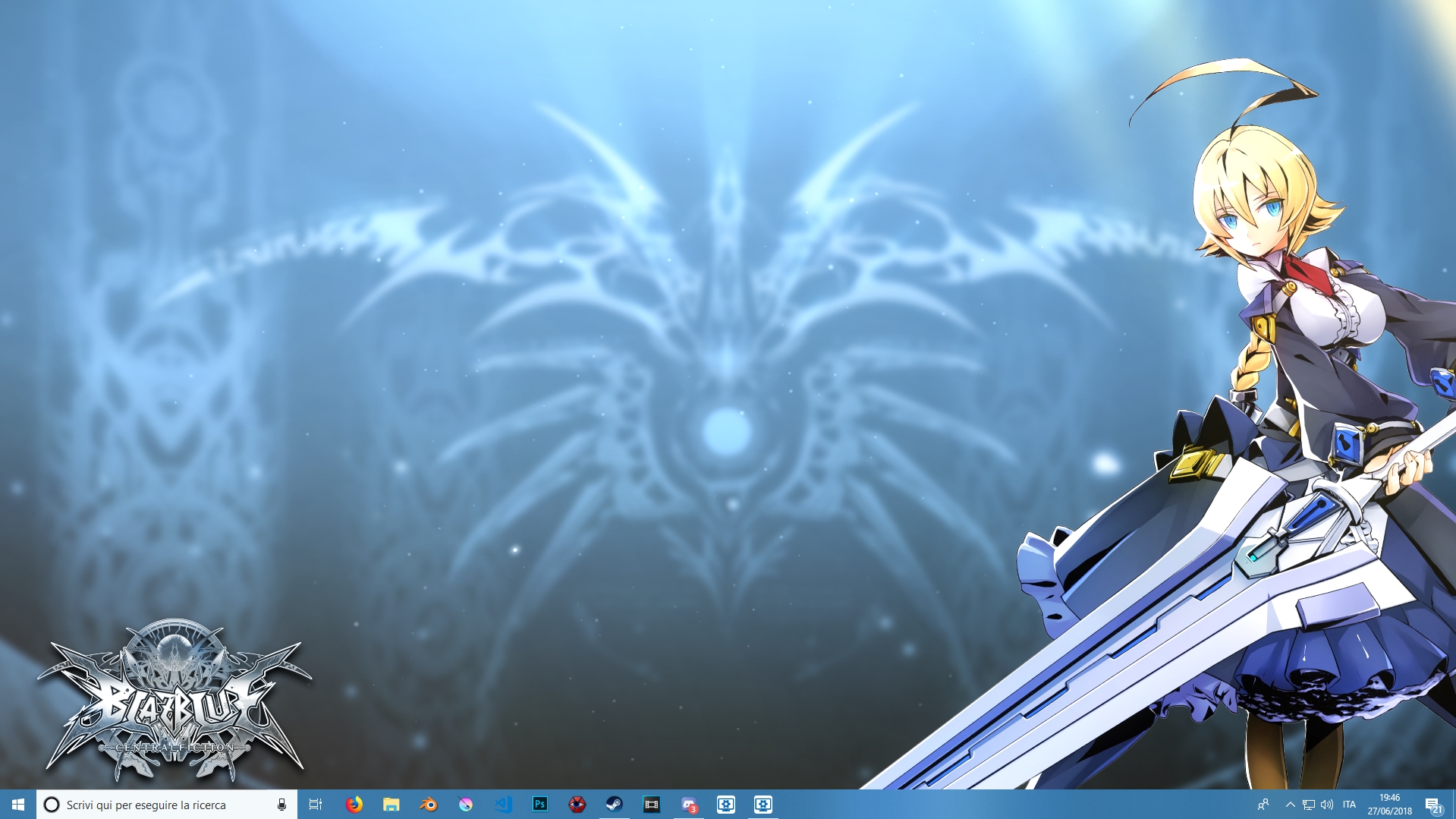Launch Firefox from the taskbar
This screenshot has width=1456, height=819.
(354, 805)
